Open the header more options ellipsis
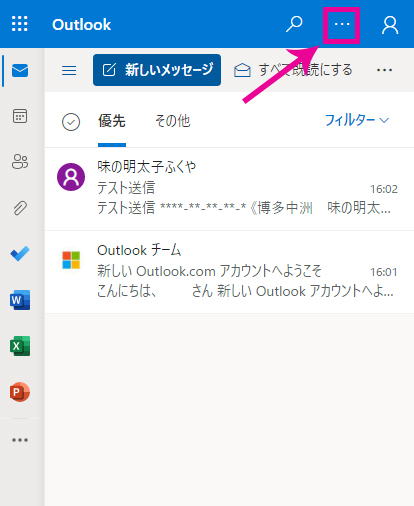The width and height of the screenshot is (414, 506). point(342,24)
